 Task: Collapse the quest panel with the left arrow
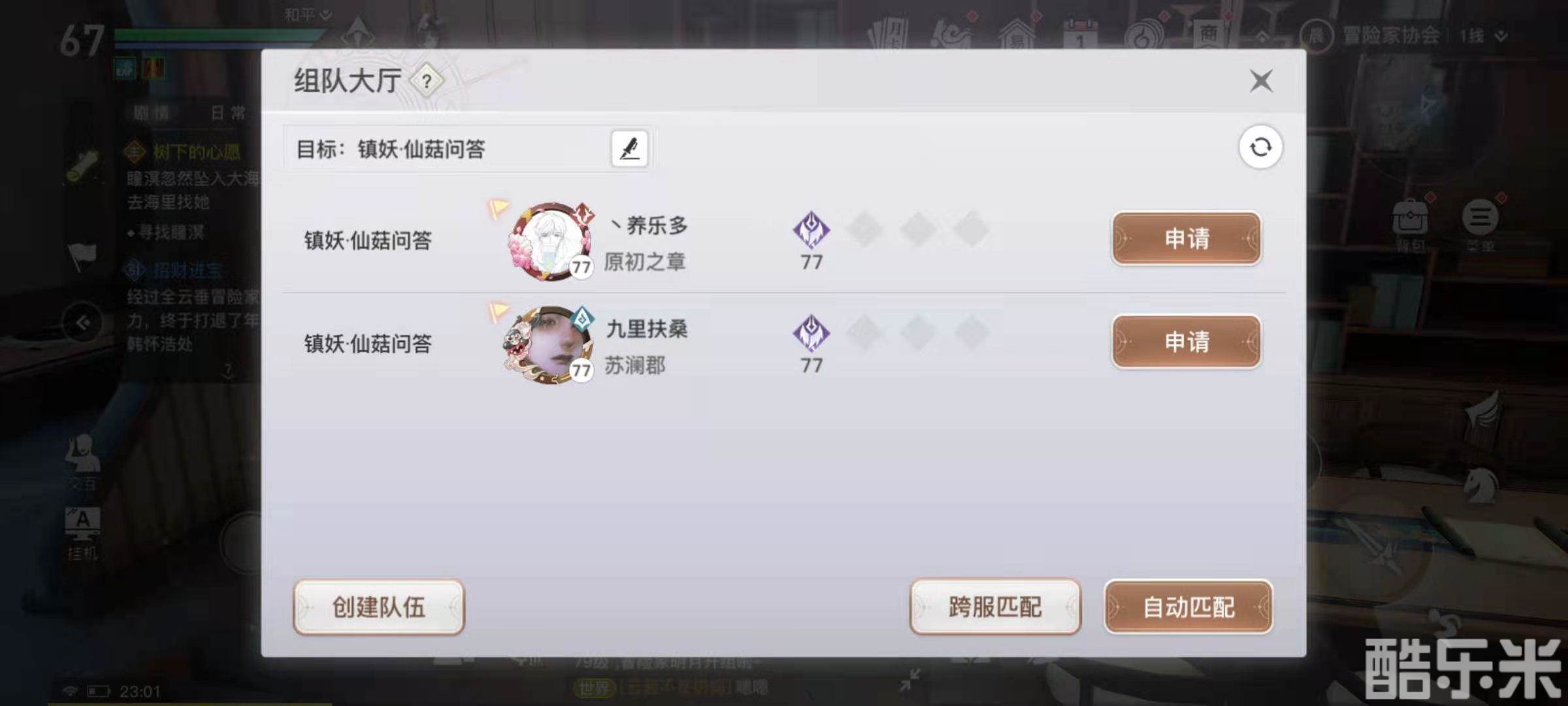click(82, 323)
